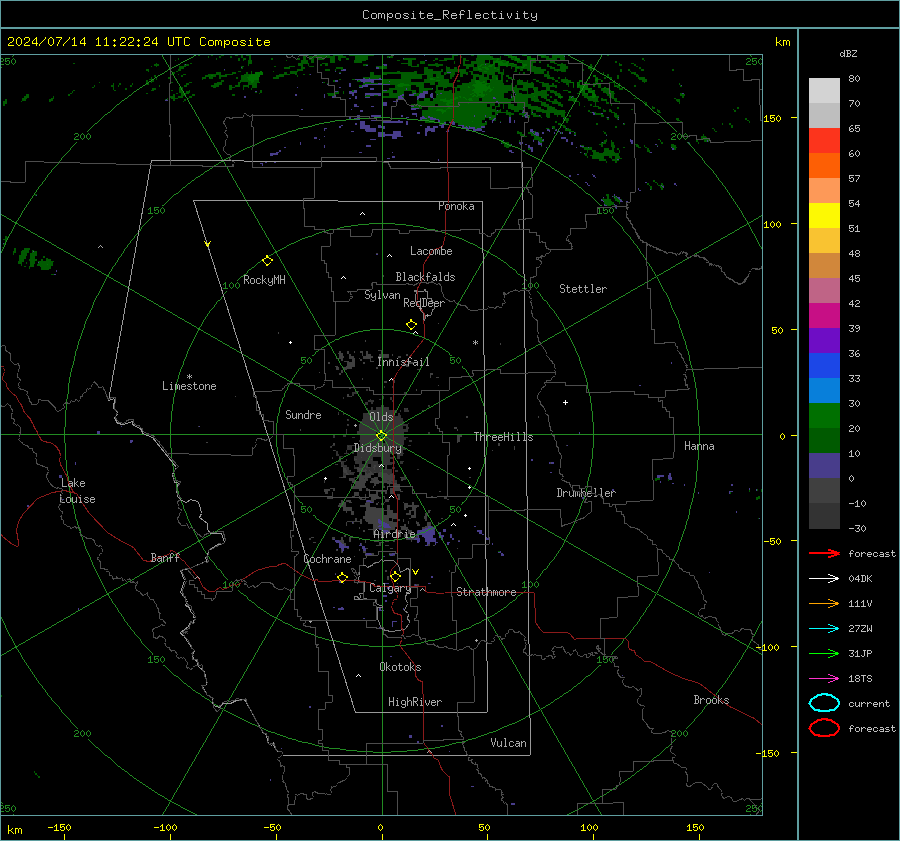Click the RedDeer label
Image resolution: width=900 pixels, height=841 pixels.
point(424,303)
